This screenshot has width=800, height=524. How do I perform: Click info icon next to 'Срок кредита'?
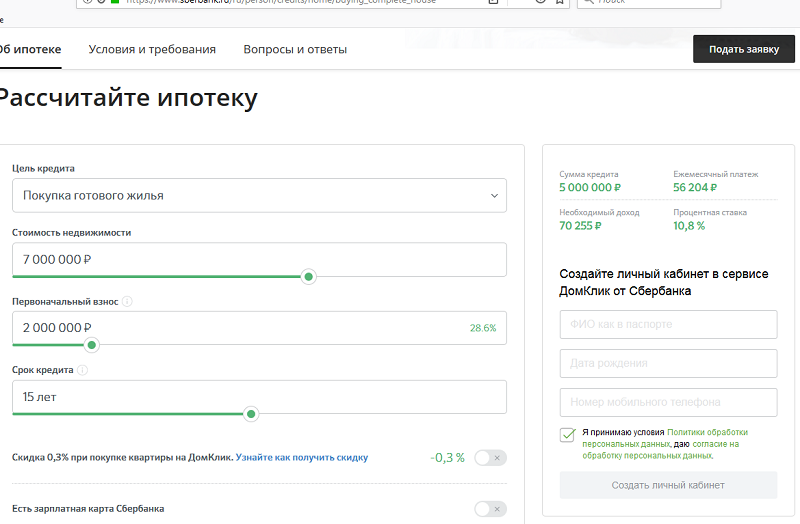coord(82,370)
